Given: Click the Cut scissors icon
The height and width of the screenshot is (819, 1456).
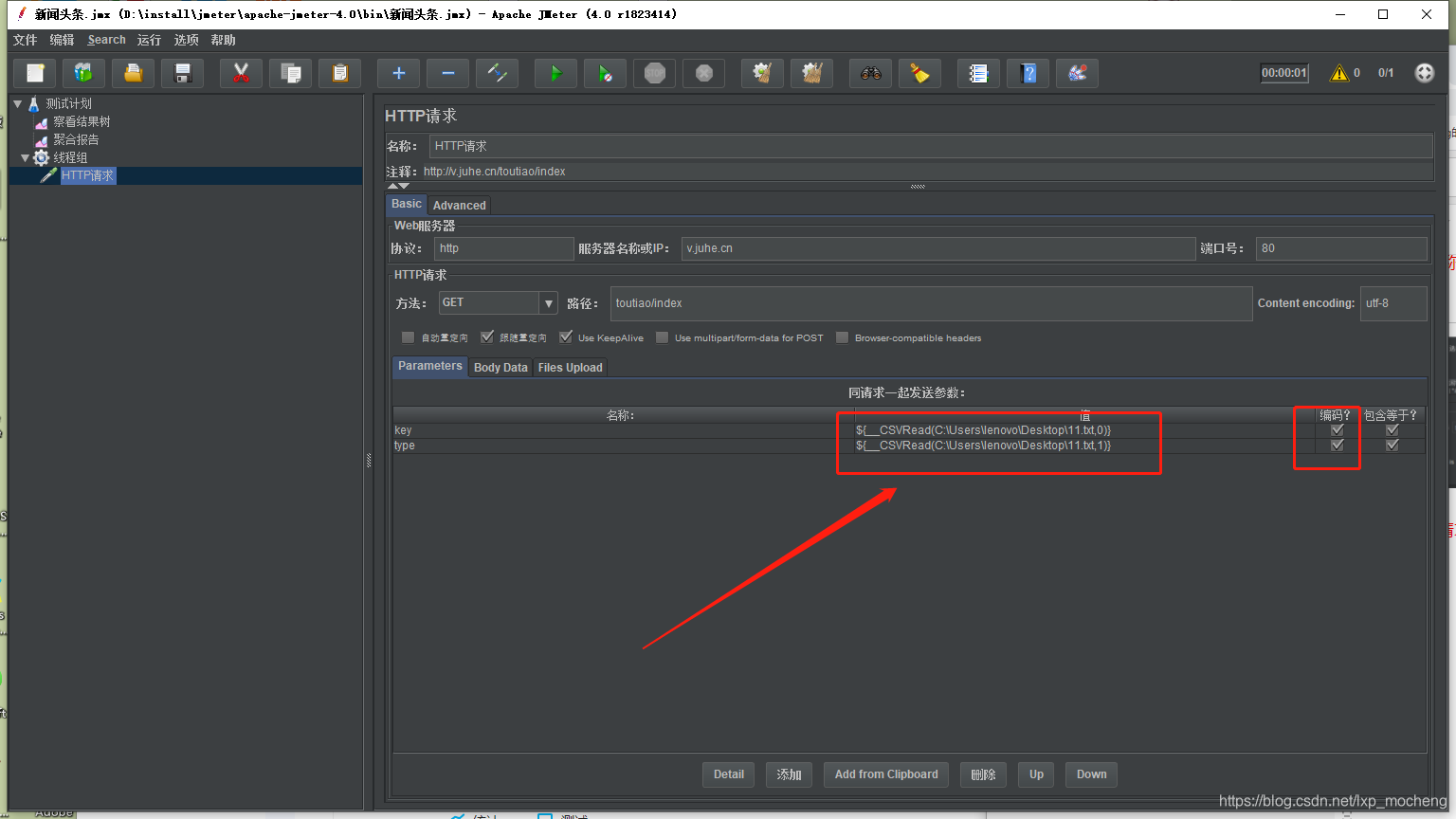Looking at the screenshot, I should pos(241,73).
